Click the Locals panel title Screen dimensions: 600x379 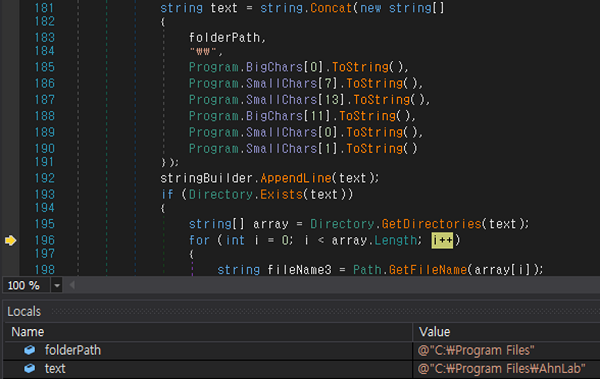point(24,312)
